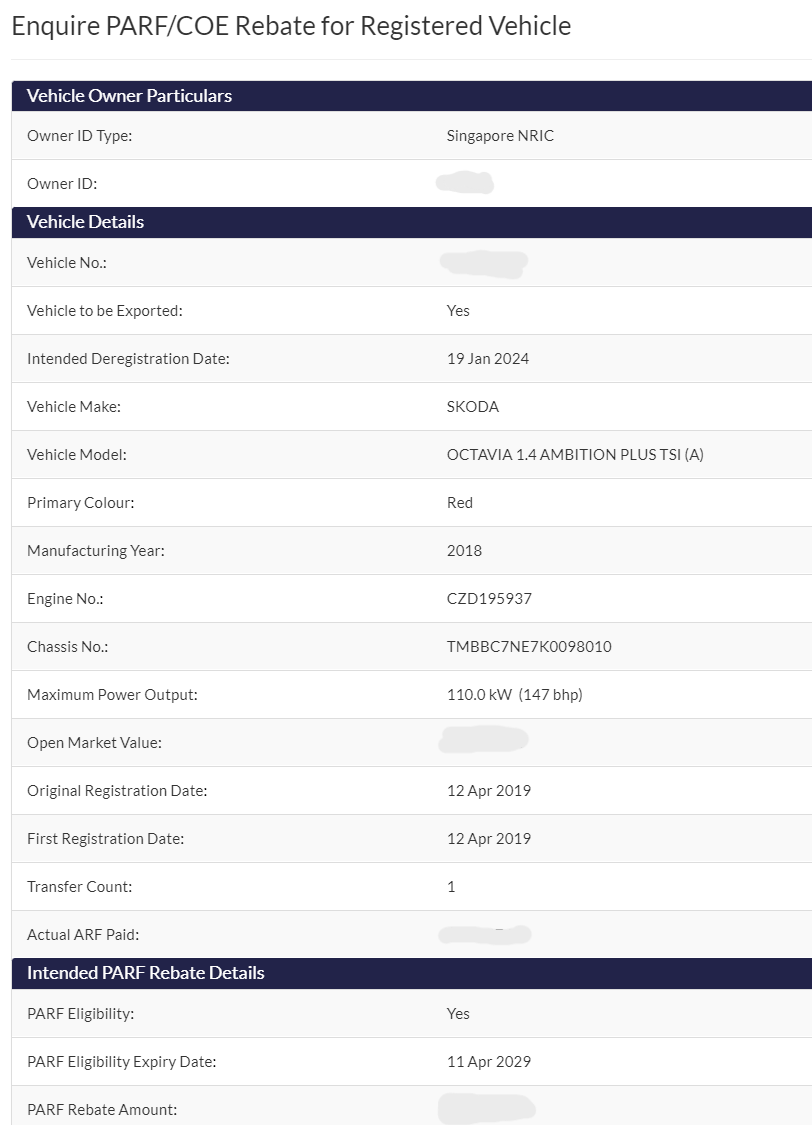Select the Red primary colour value
The image size is (812, 1125).
(460, 503)
